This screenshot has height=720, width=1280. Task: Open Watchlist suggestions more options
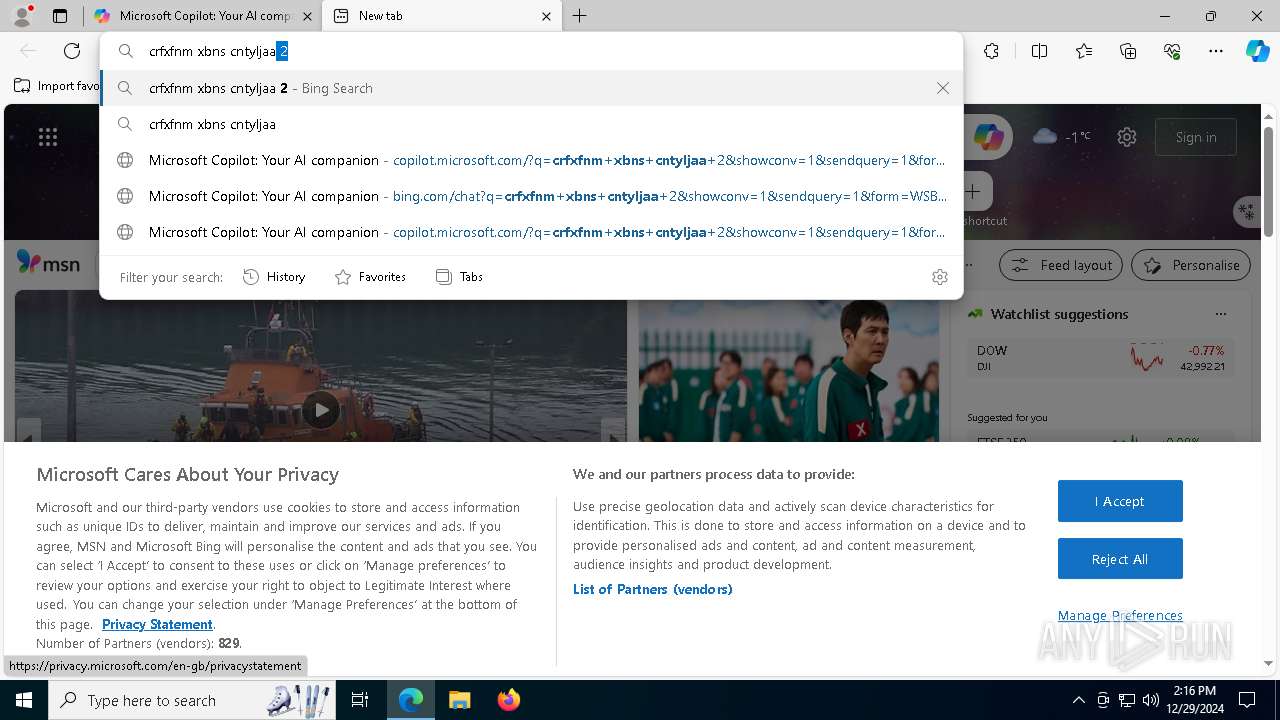tap(1220, 314)
